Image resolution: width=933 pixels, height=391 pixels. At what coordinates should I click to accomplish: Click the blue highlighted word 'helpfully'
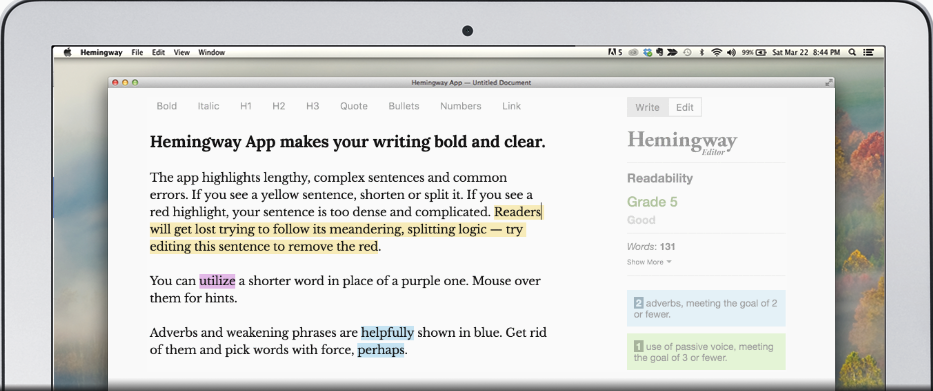(x=387, y=332)
